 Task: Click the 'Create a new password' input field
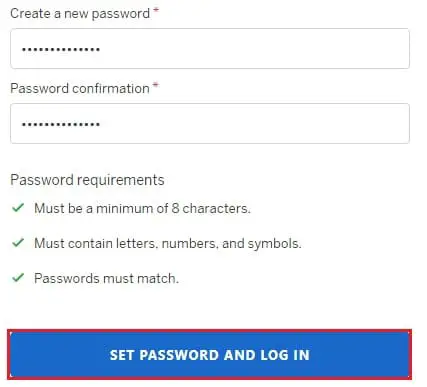click(210, 49)
